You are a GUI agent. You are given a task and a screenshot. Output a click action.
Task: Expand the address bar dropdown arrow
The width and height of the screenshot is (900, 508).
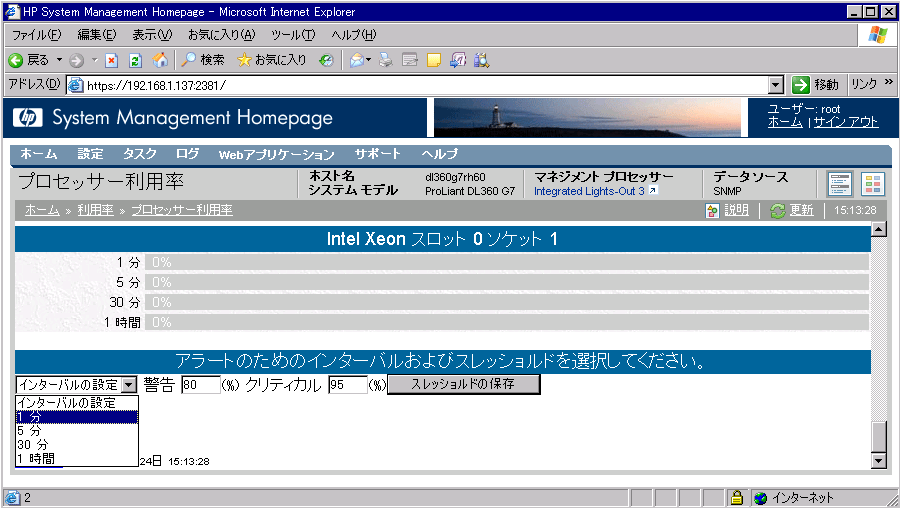click(775, 86)
